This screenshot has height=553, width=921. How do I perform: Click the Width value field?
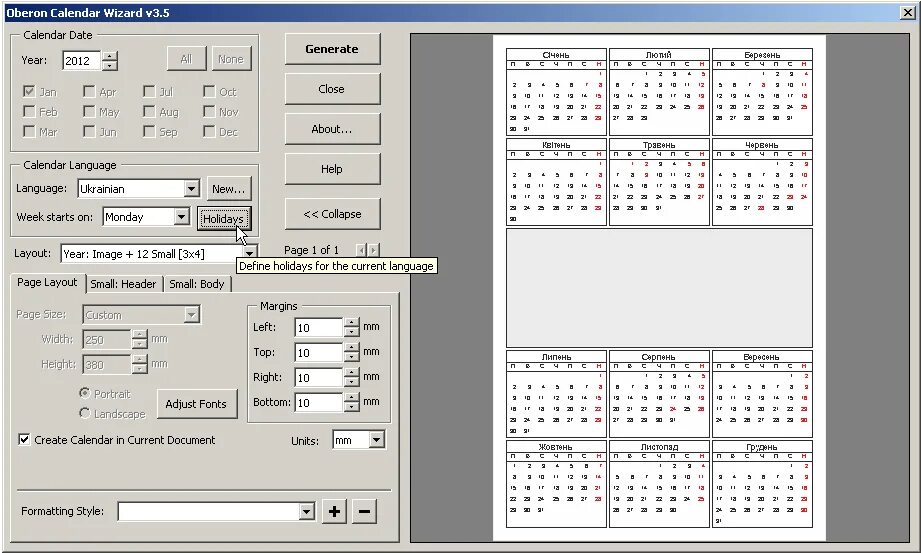[x=107, y=339]
